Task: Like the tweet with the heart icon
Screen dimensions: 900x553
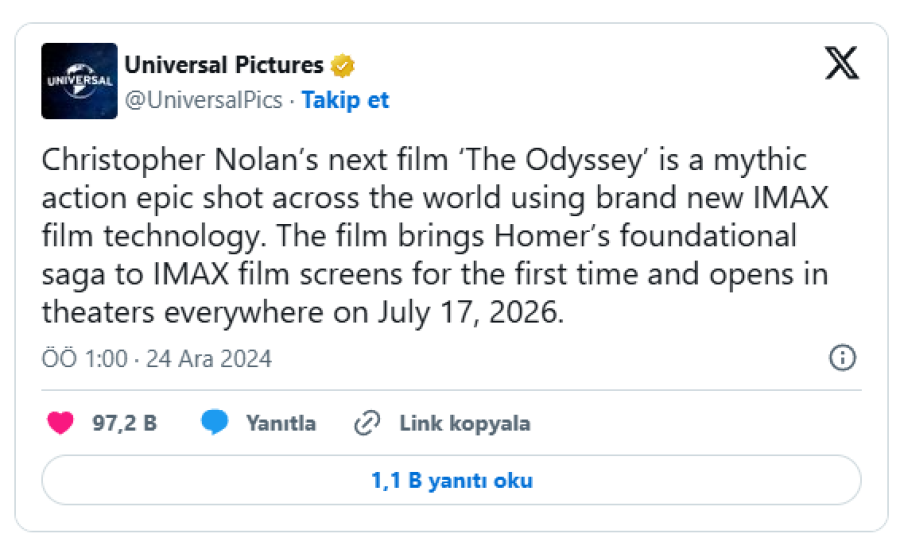Action: [x=61, y=423]
